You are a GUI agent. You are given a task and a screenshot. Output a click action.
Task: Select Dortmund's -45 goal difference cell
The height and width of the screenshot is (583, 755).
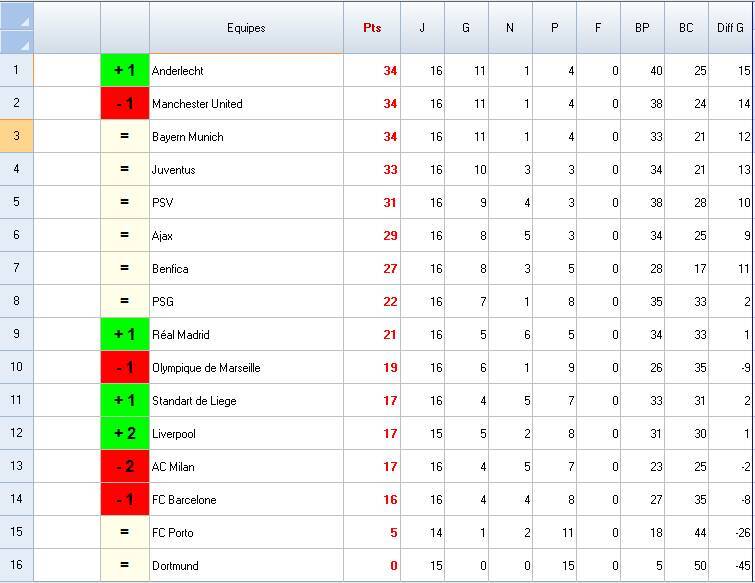[x=731, y=566]
